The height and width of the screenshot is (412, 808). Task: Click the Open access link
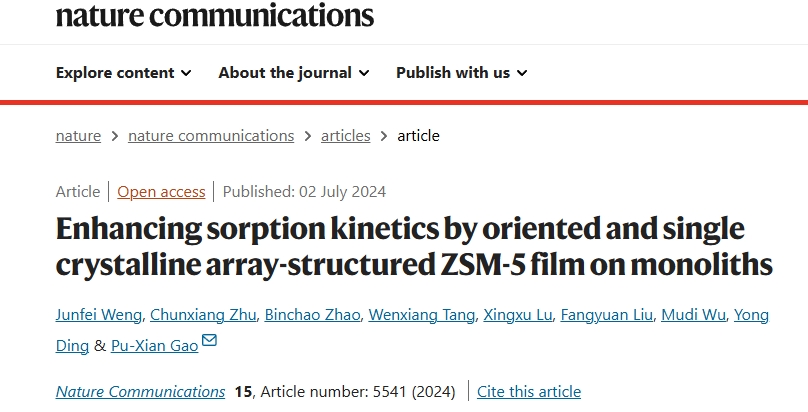161,192
